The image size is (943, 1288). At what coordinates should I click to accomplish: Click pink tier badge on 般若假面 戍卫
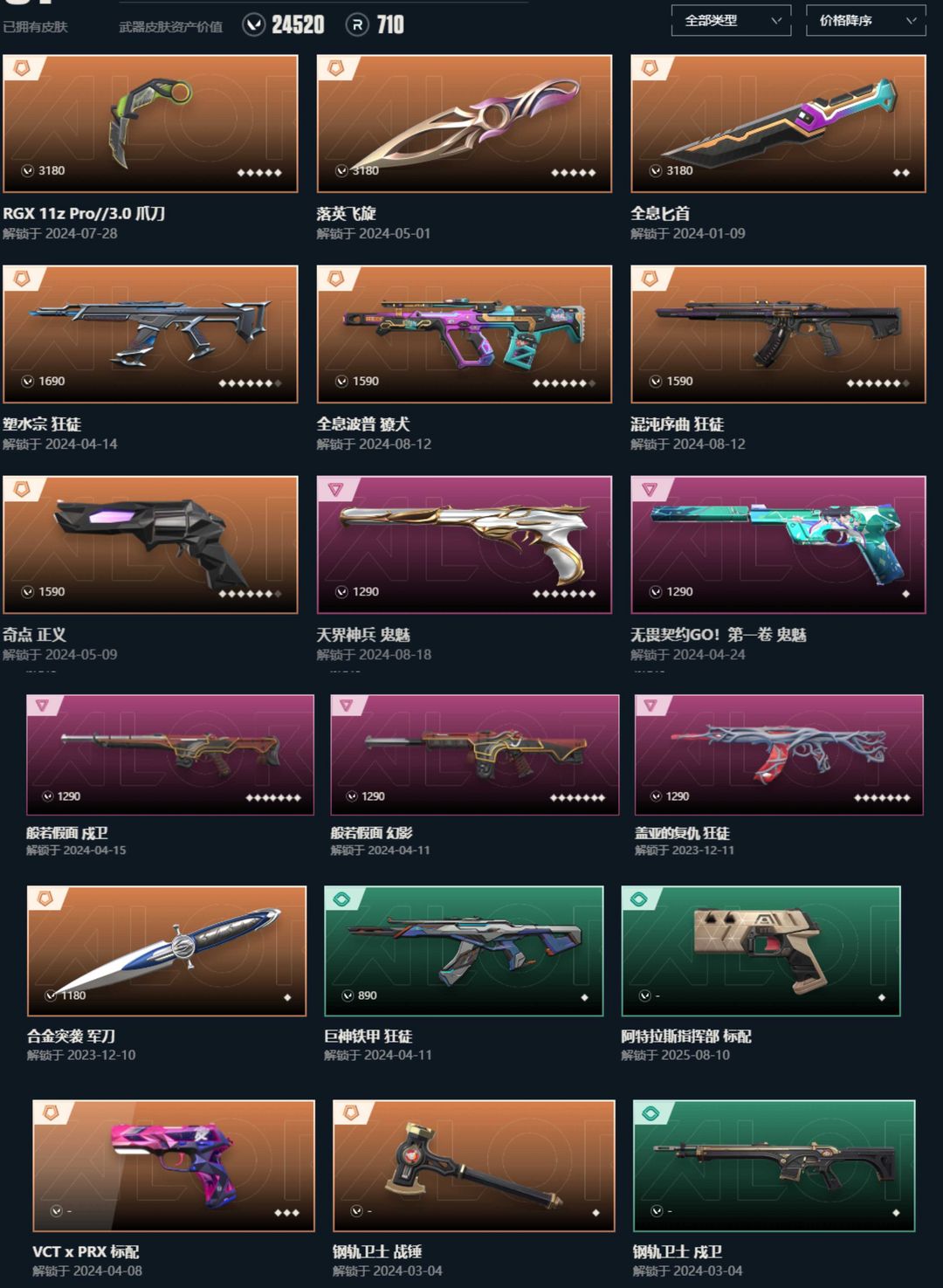click(43, 706)
